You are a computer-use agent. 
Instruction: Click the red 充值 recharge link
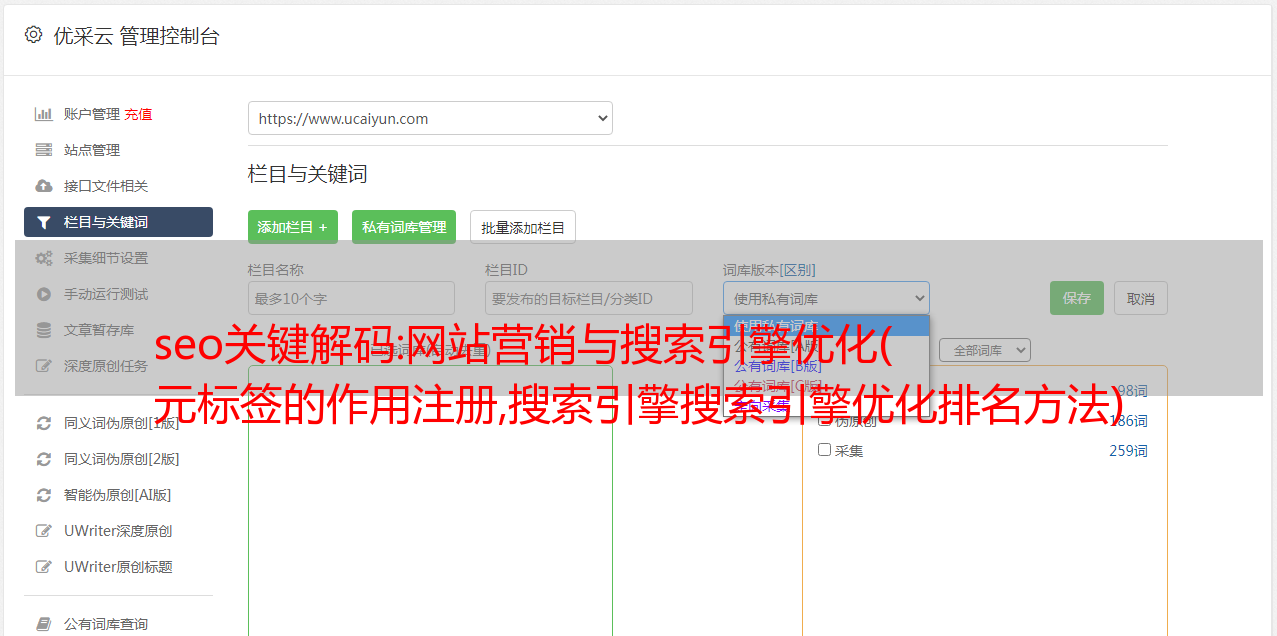point(138,114)
